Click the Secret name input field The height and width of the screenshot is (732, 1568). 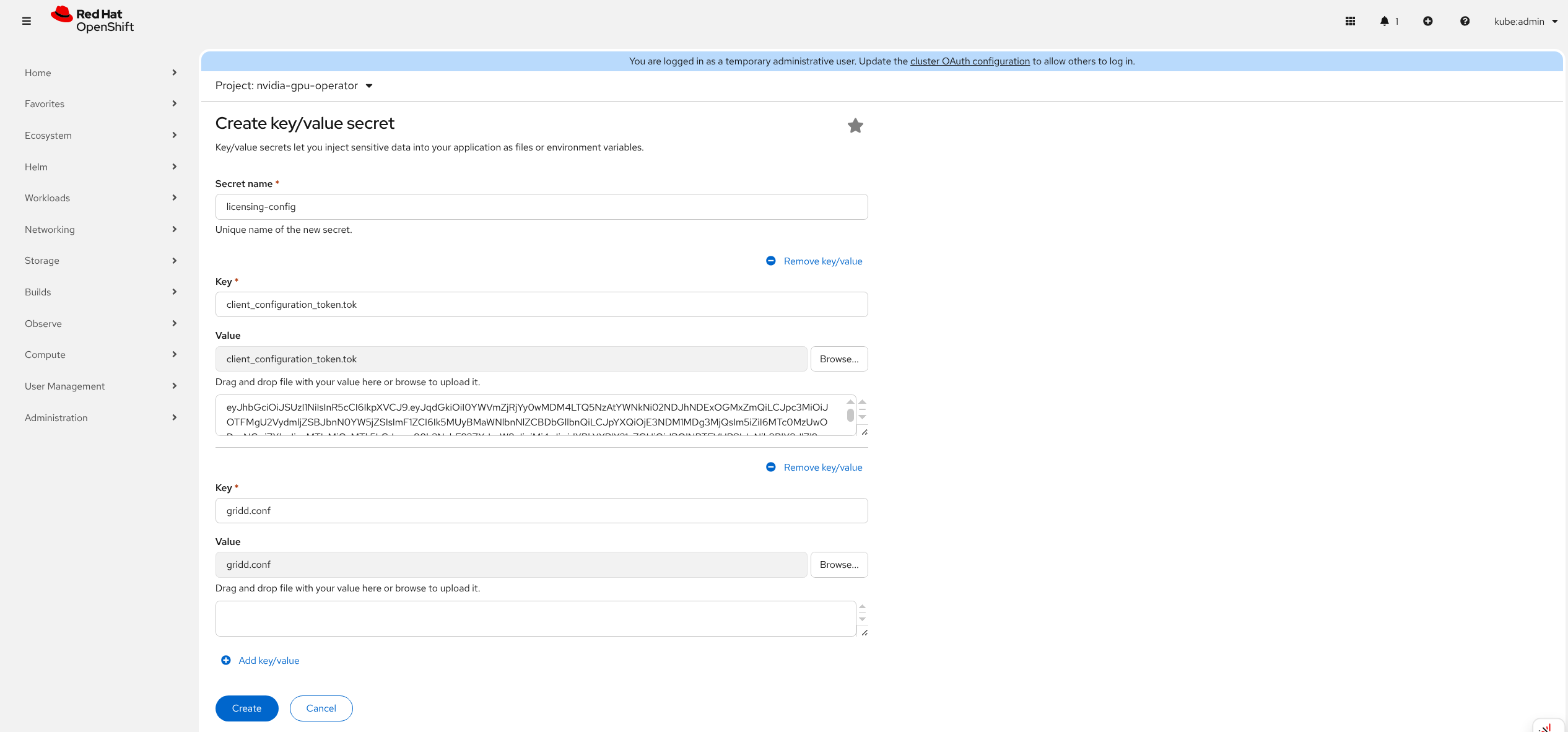click(541, 207)
